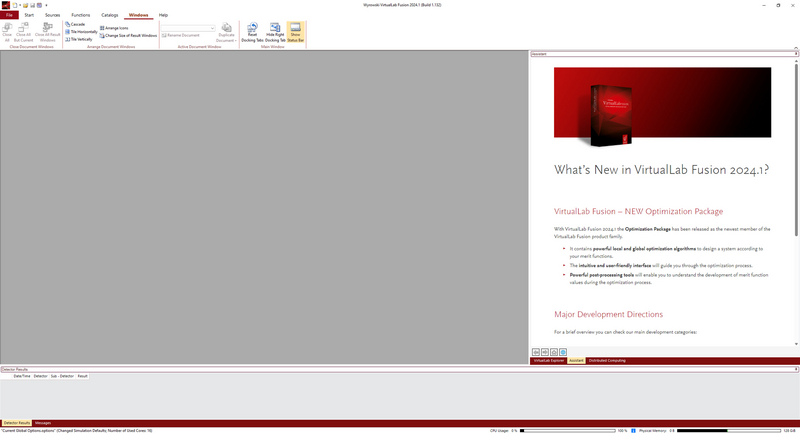Image resolution: width=800 pixels, height=434 pixels.
Task: Click Tile Horizontally
Action: 81,32
